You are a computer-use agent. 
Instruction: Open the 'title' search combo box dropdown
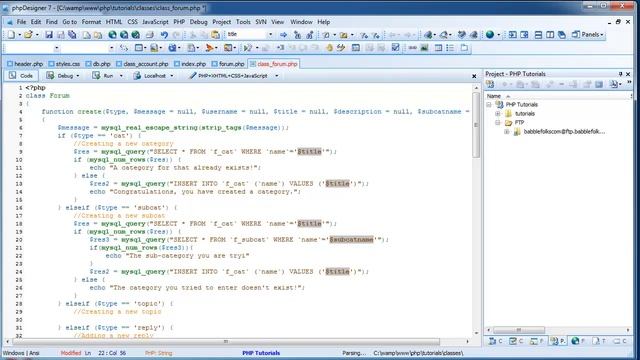tap(270, 35)
